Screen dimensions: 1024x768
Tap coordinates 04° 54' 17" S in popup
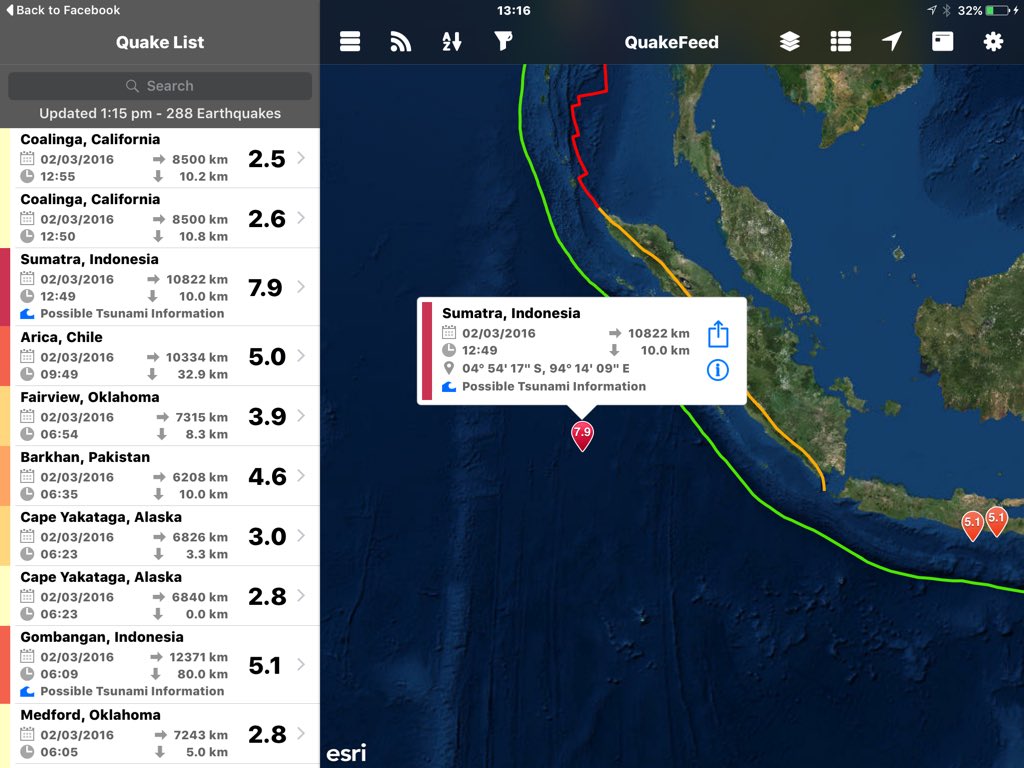546,368
